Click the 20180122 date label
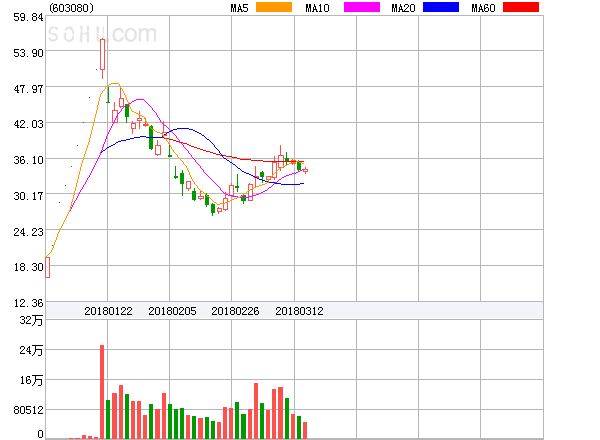This screenshot has width=600, height=440. [108, 311]
